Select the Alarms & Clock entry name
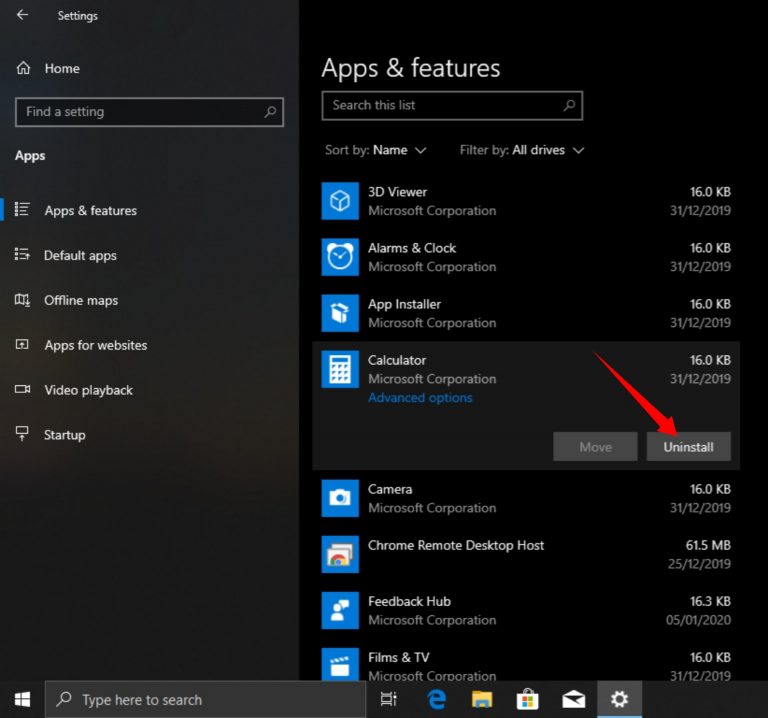Image resolution: width=768 pixels, height=718 pixels. pyautogui.click(x=412, y=248)
